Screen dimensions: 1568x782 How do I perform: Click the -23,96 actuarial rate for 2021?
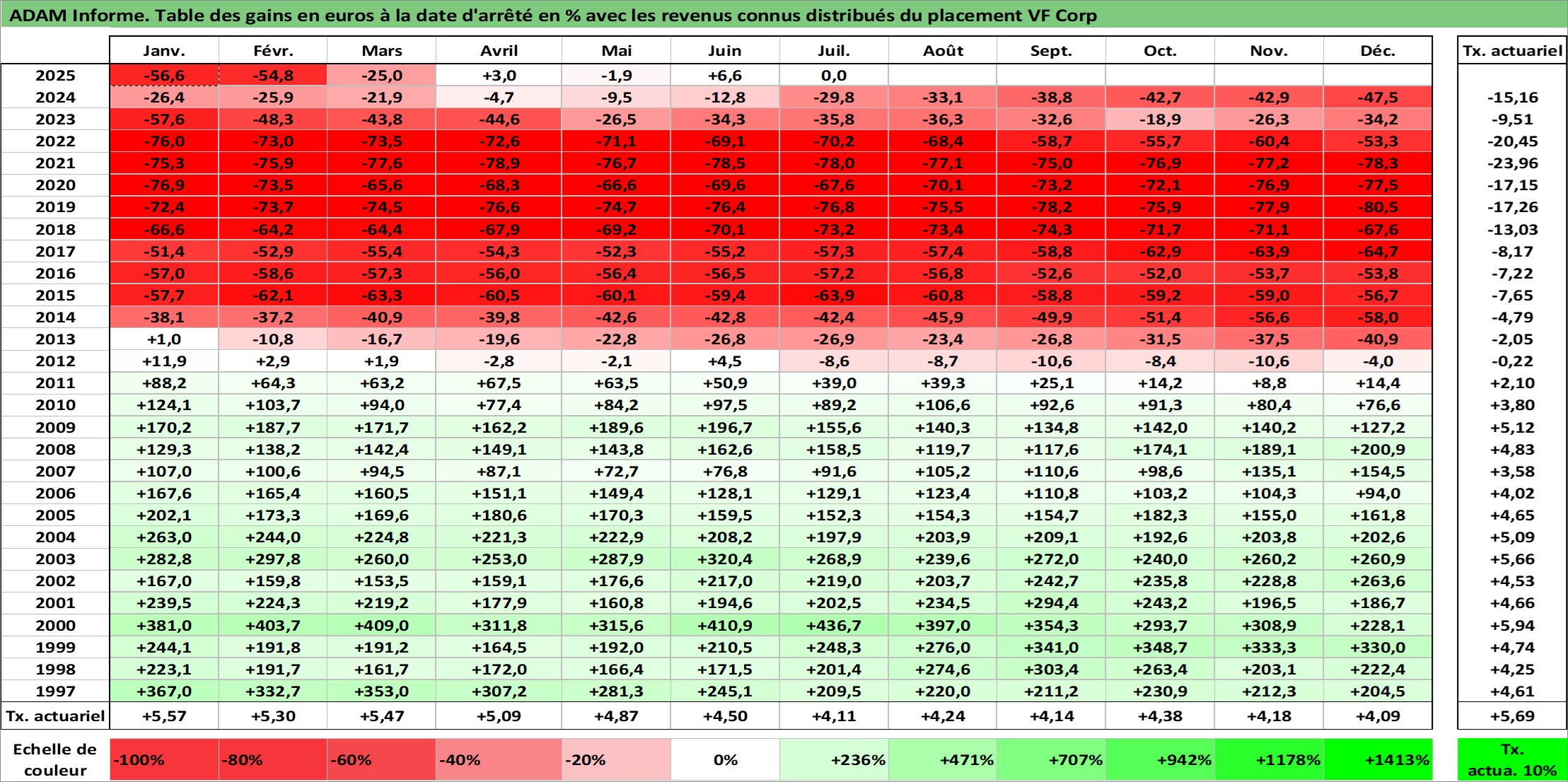pos(1512,163)
